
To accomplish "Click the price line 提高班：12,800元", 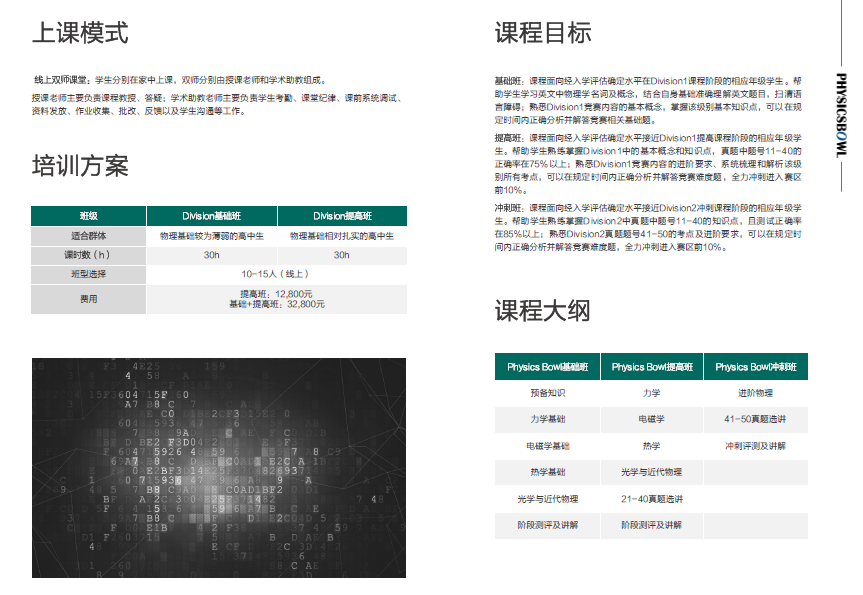I will (276, 294).
